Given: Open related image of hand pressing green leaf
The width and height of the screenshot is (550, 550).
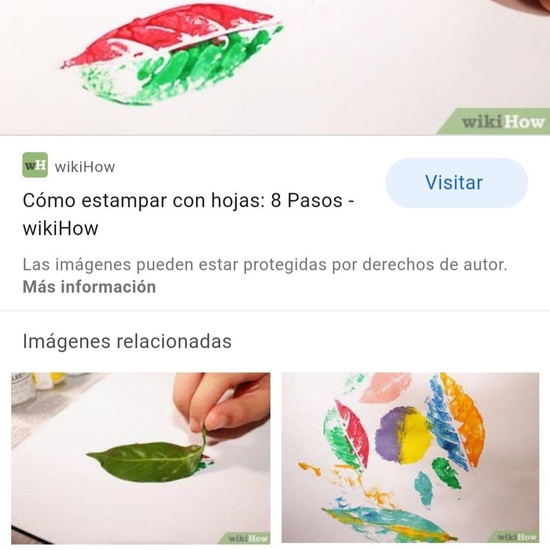Looking at the screenshot, I should (141, 458).
